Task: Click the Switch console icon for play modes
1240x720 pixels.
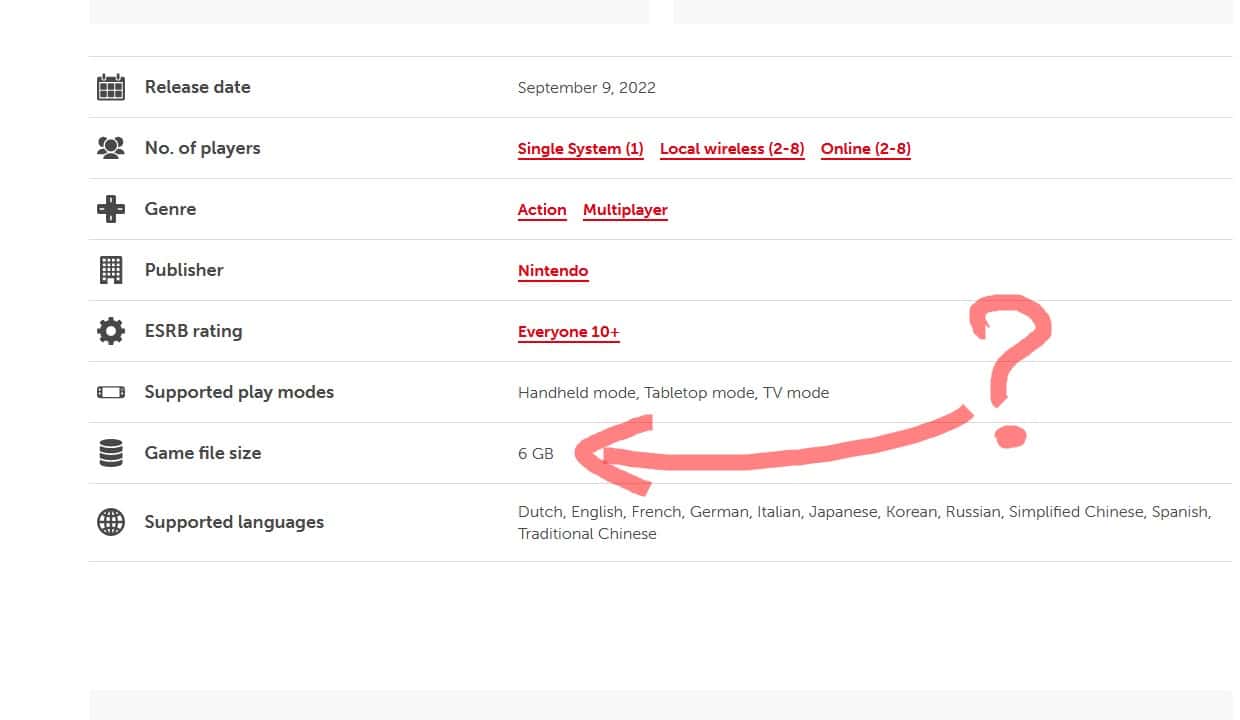Action: (x=111, y=392)
